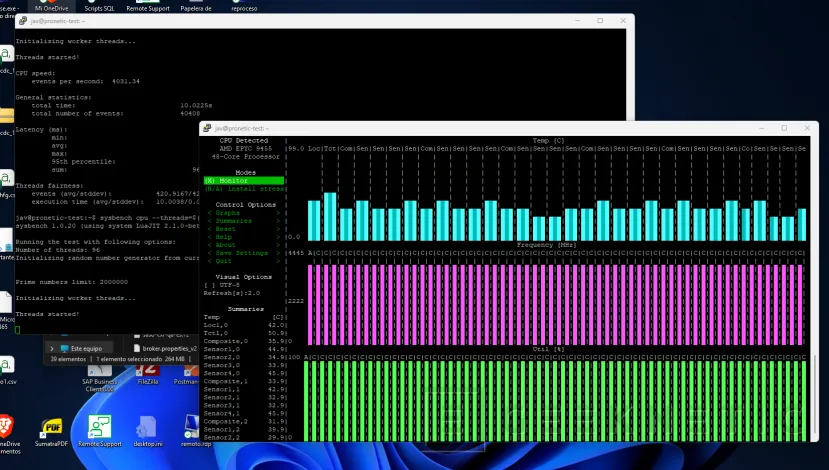Screen dimensions: 829x470
Task: Click the 'General statistics:' line
Action: click(53, 97)
